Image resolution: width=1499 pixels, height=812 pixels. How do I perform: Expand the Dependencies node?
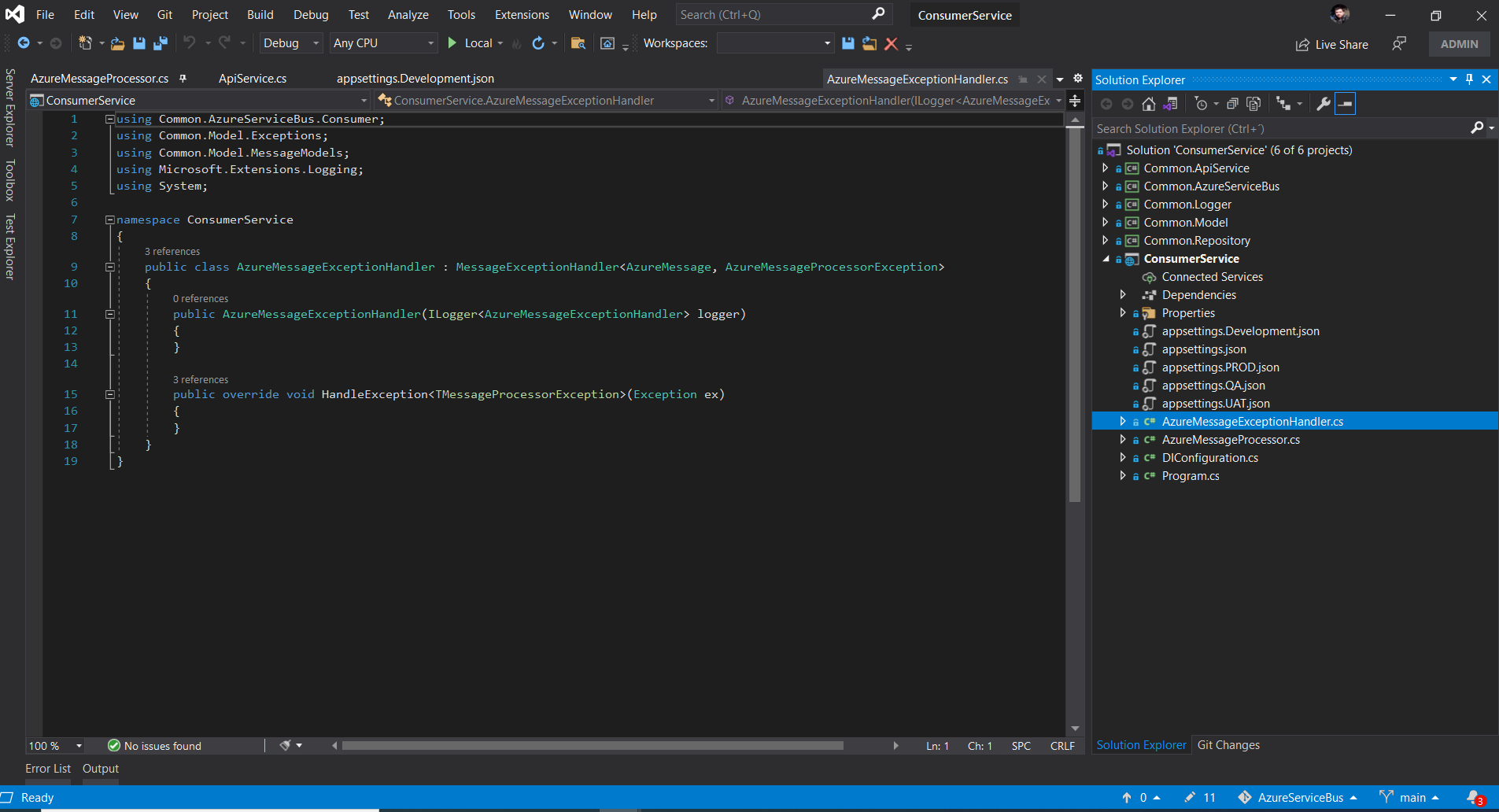[x=1123, y=294]
